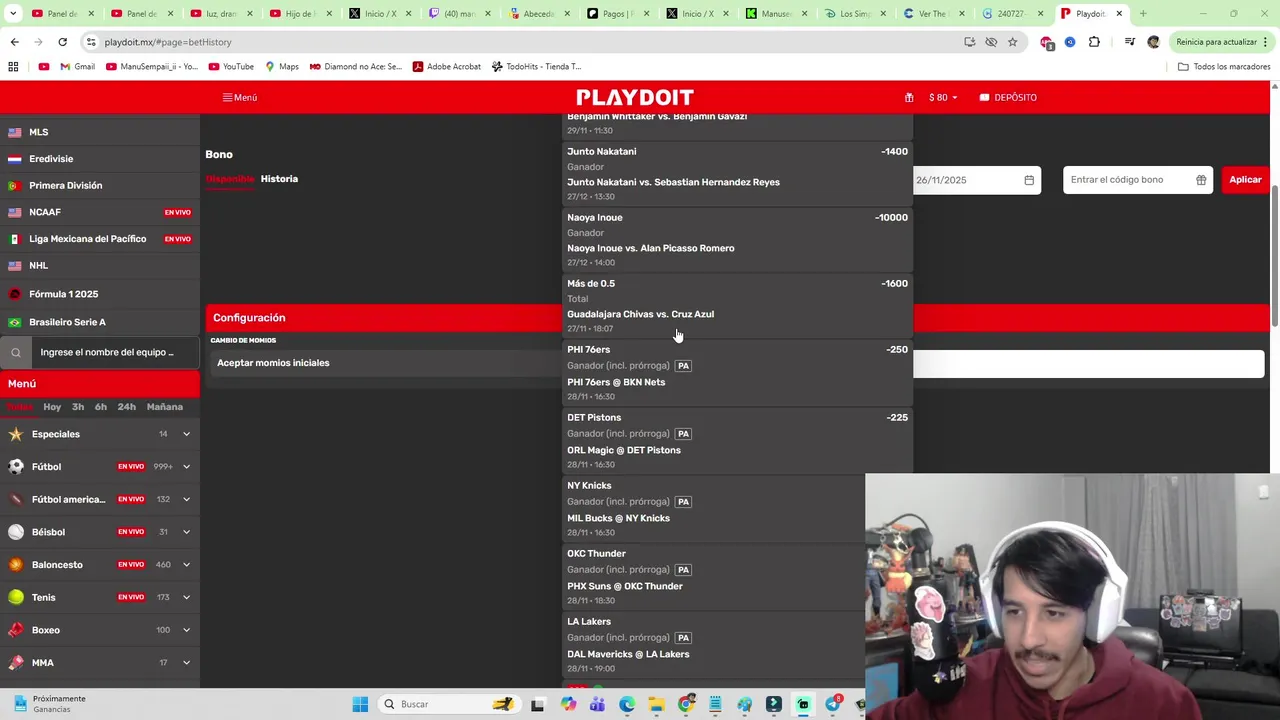Open ORL Magic @ DET Pistons bet
The image size is (1280, 720).
738,441
